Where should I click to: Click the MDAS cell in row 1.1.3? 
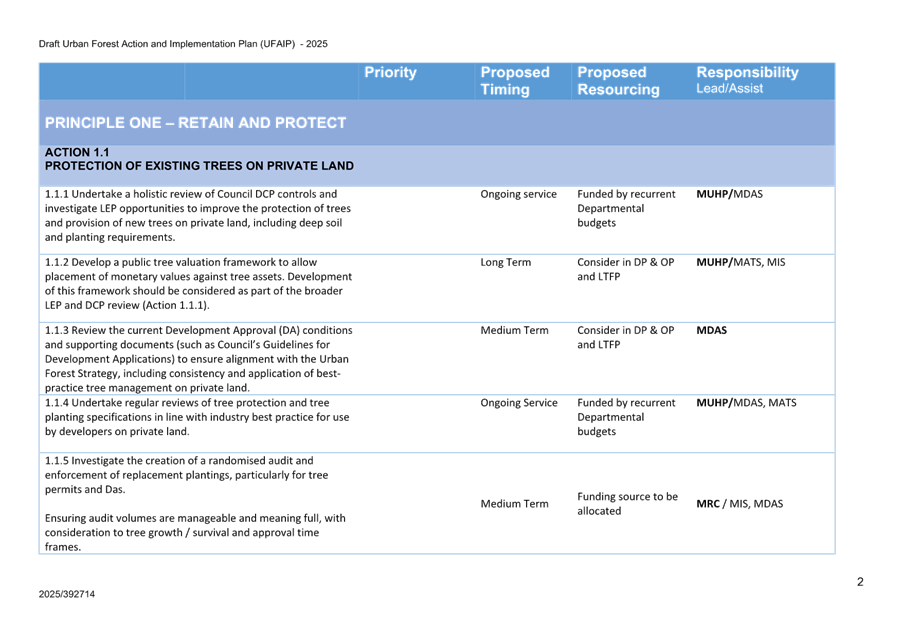(711, 331)
